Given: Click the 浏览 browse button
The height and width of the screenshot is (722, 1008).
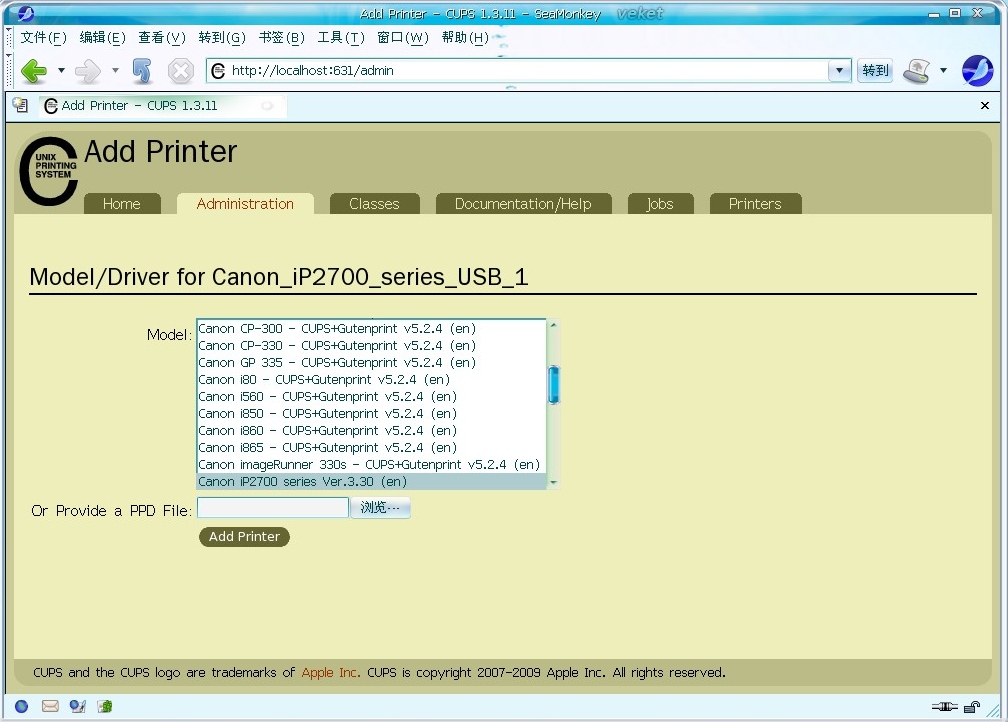Looking at the screenshot, I should coord(380,508).
